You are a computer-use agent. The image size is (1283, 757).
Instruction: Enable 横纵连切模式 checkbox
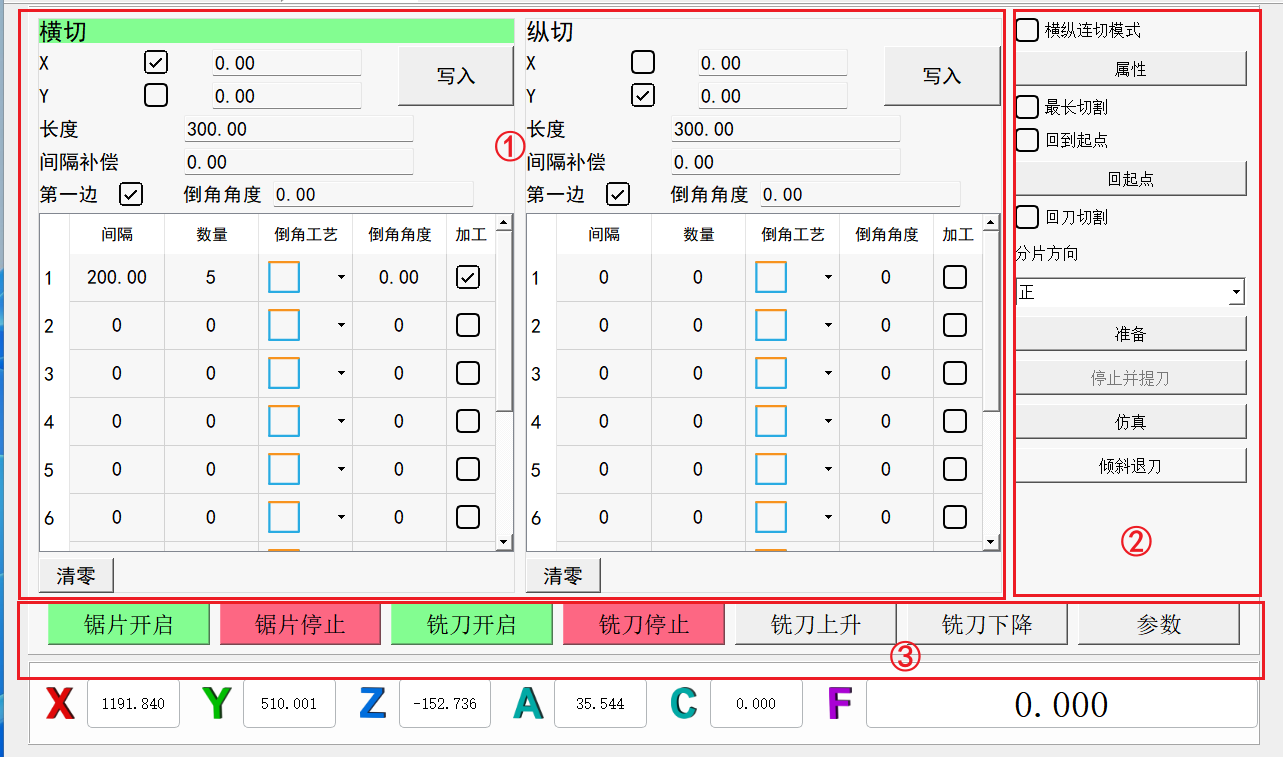(1027, 31)
